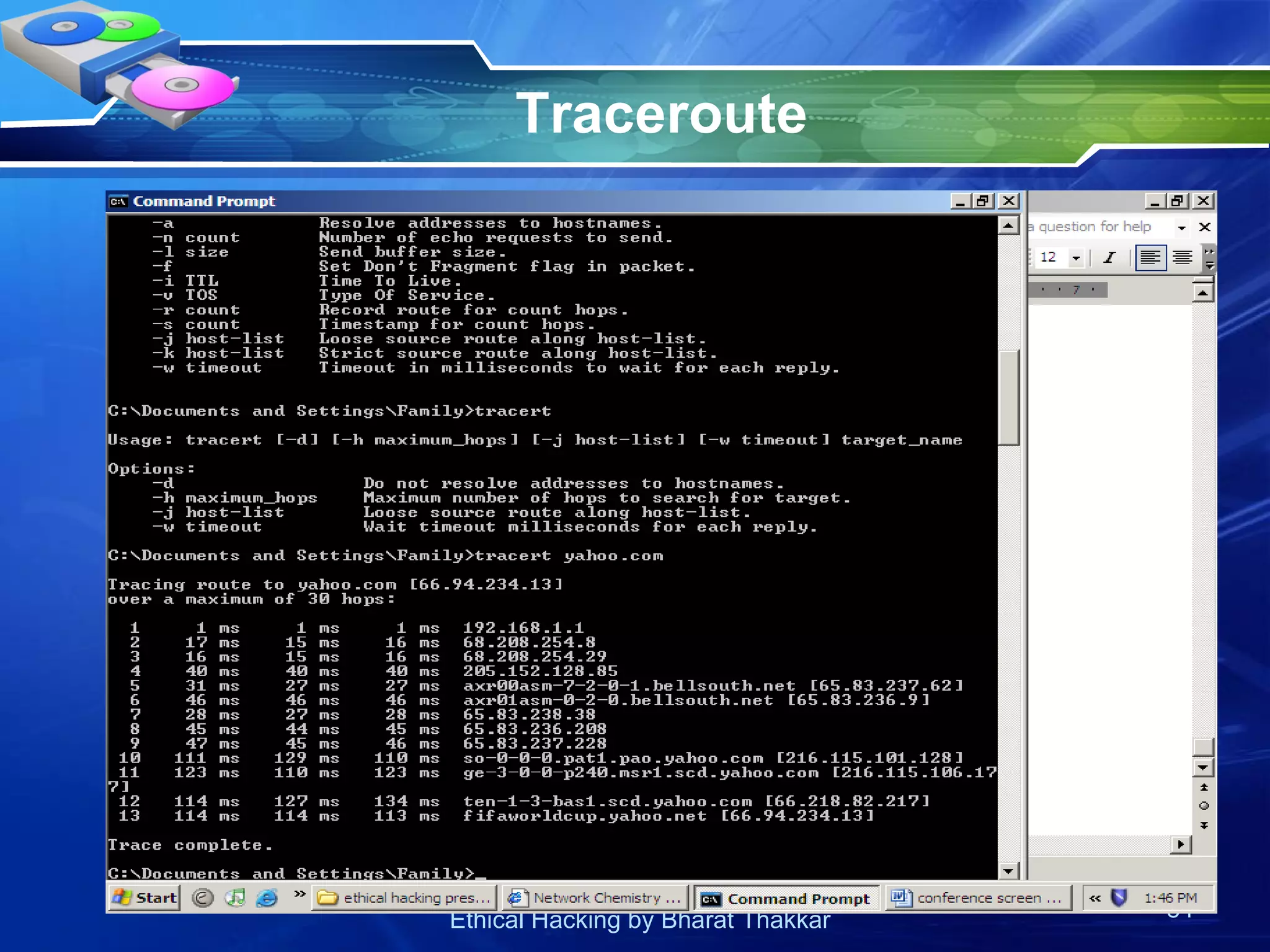Screen dimensions: 1270x952
Task: Open toolbar options overflow button
Action: [x=1209, y=259]
